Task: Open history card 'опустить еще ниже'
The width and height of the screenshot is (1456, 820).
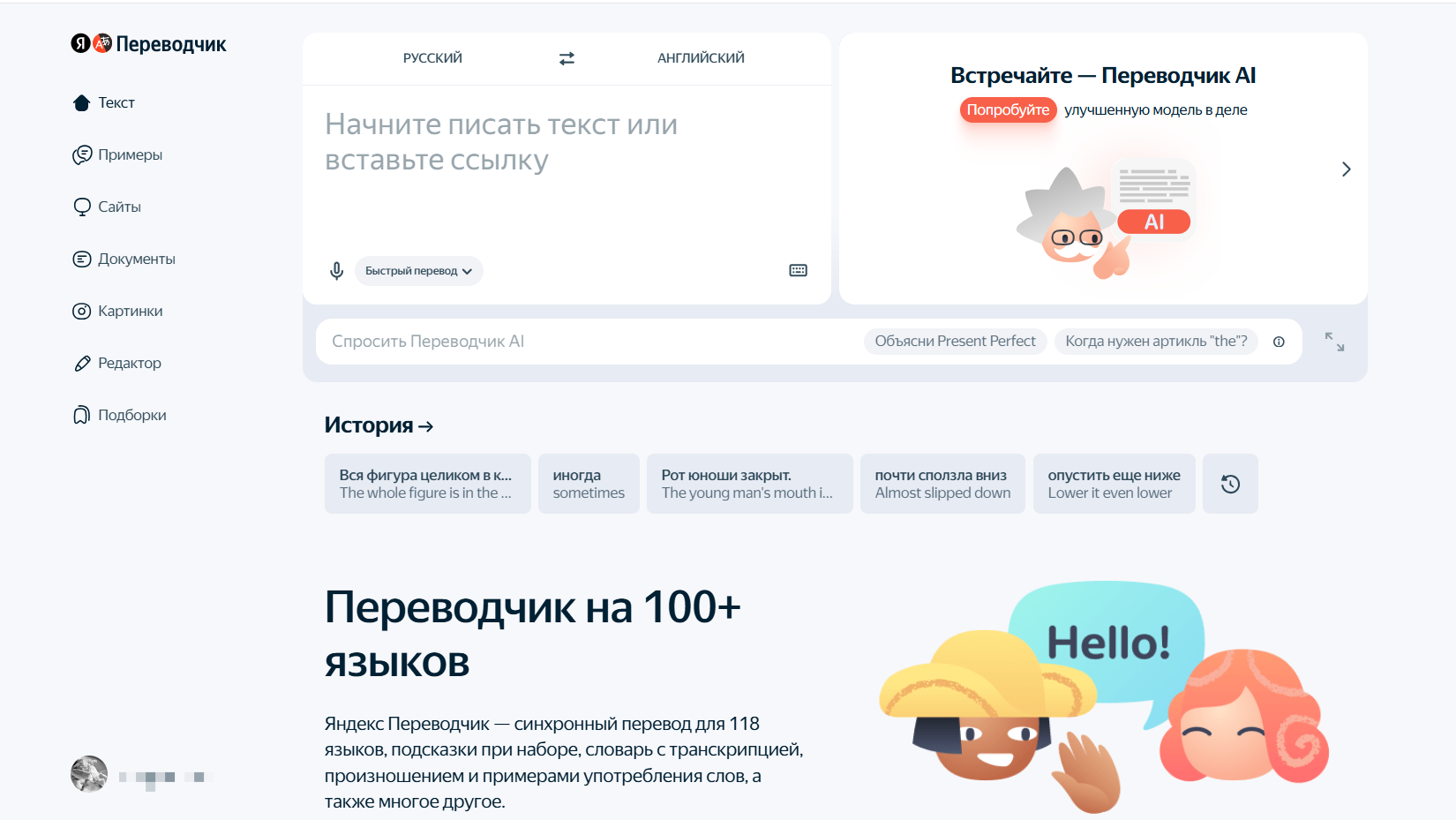Action: pyautogui.click(x=1114, y=484)
